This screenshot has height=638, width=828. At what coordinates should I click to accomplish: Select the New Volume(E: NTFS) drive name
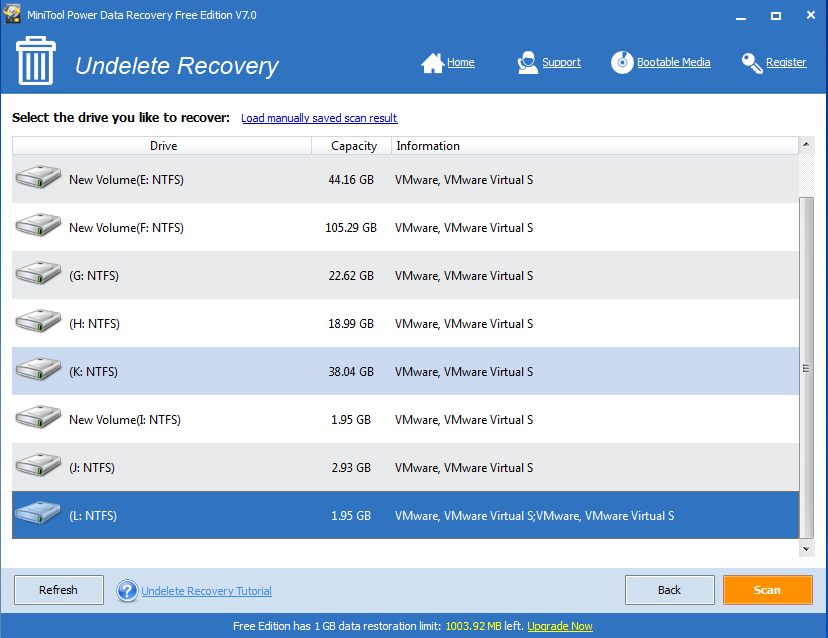[126, 180]
